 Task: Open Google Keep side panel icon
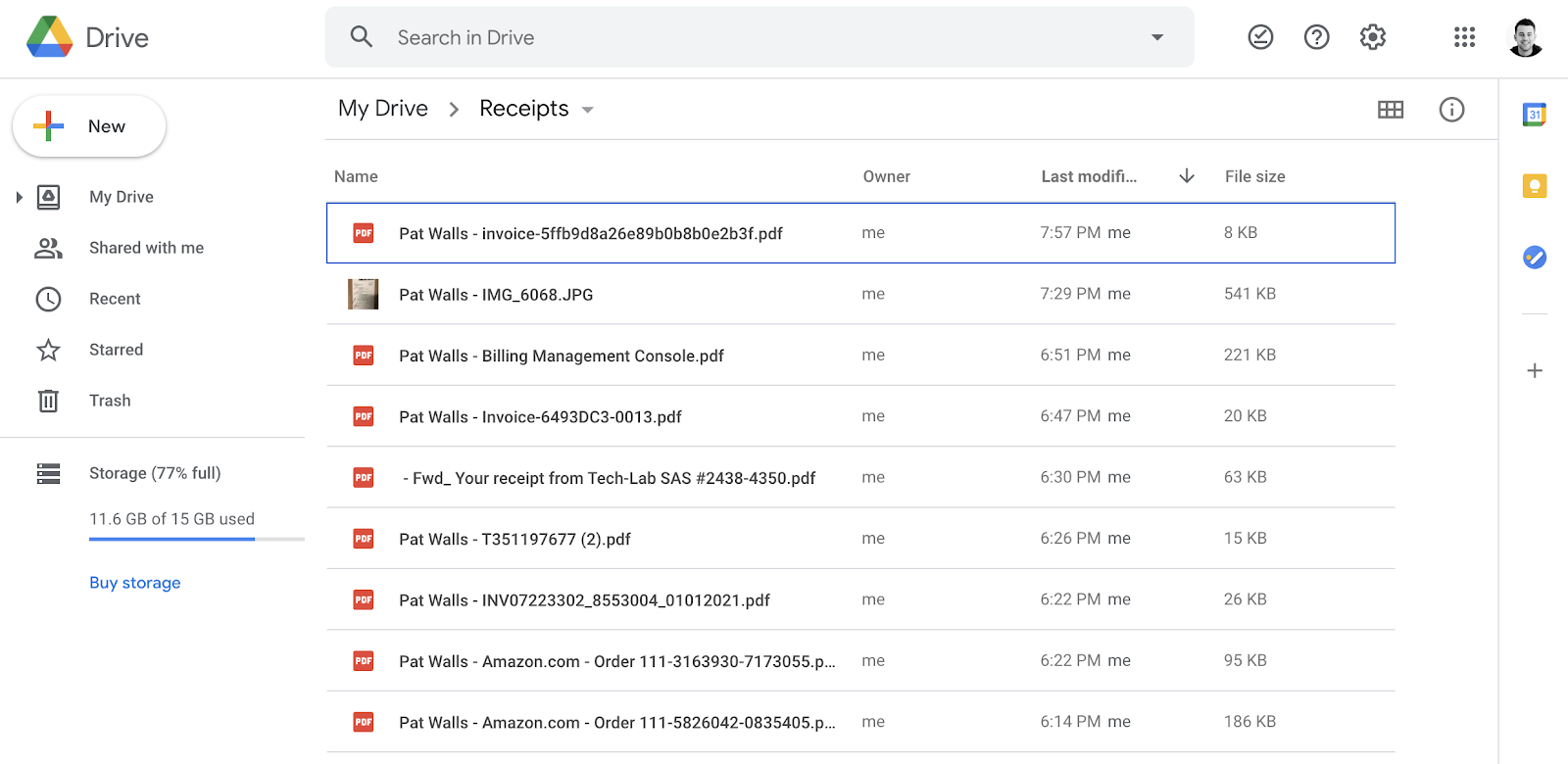(x=1535, y=186)
